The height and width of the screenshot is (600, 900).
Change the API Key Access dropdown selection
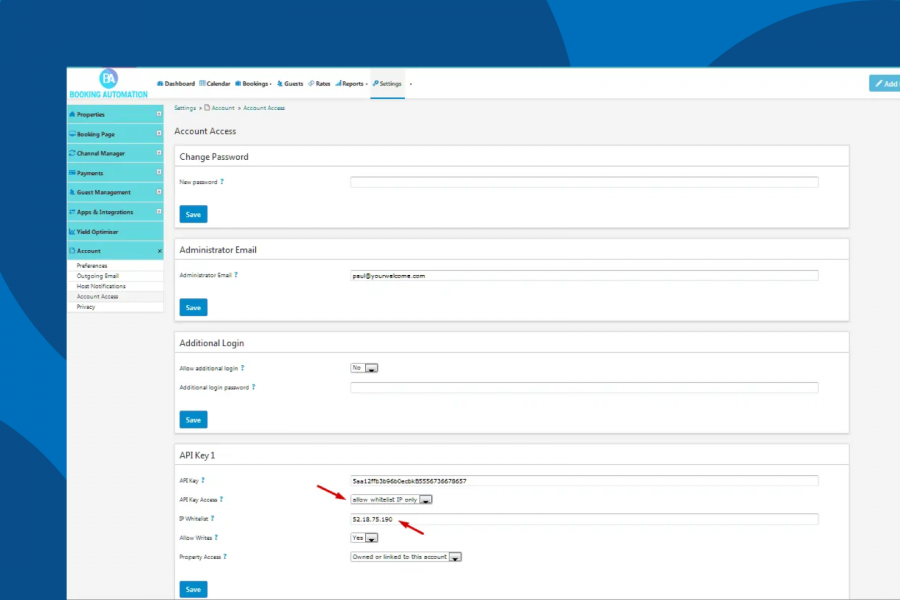(x=390, y=499)
